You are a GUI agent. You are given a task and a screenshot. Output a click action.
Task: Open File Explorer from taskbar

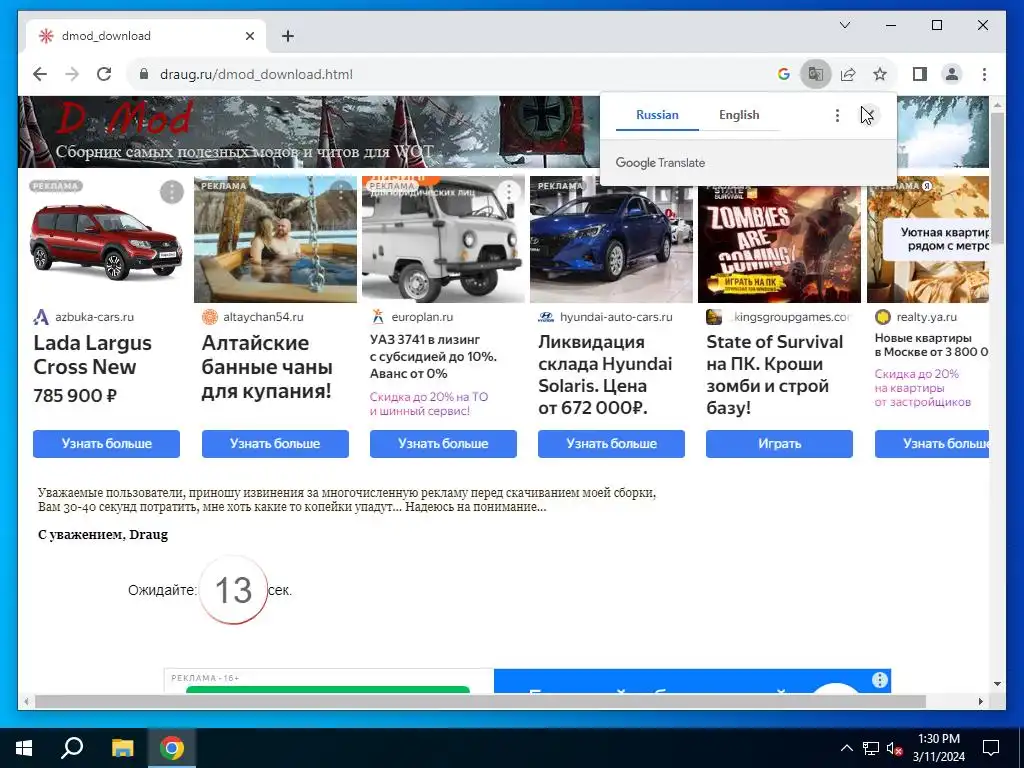(x=122, y=748)
